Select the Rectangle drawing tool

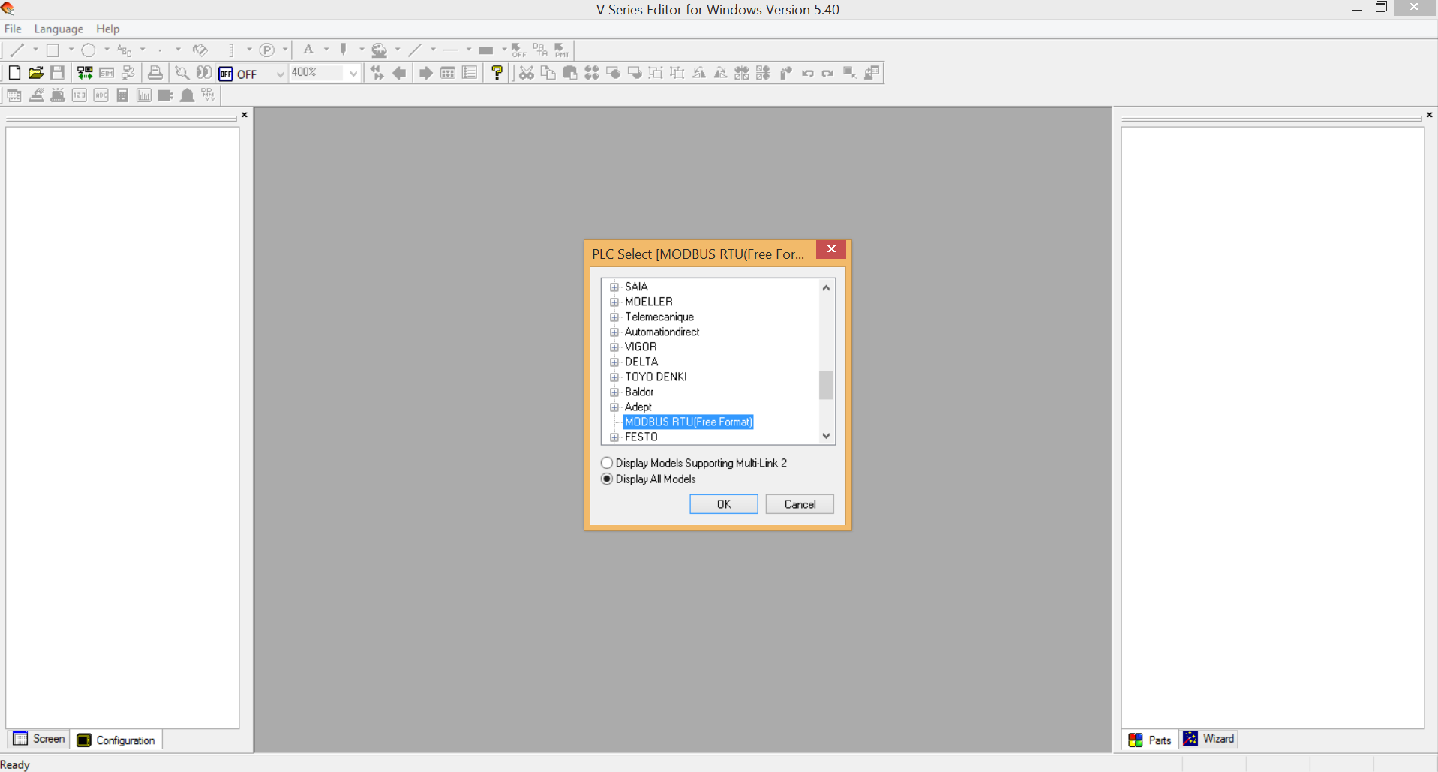click(x=53, y=49)
